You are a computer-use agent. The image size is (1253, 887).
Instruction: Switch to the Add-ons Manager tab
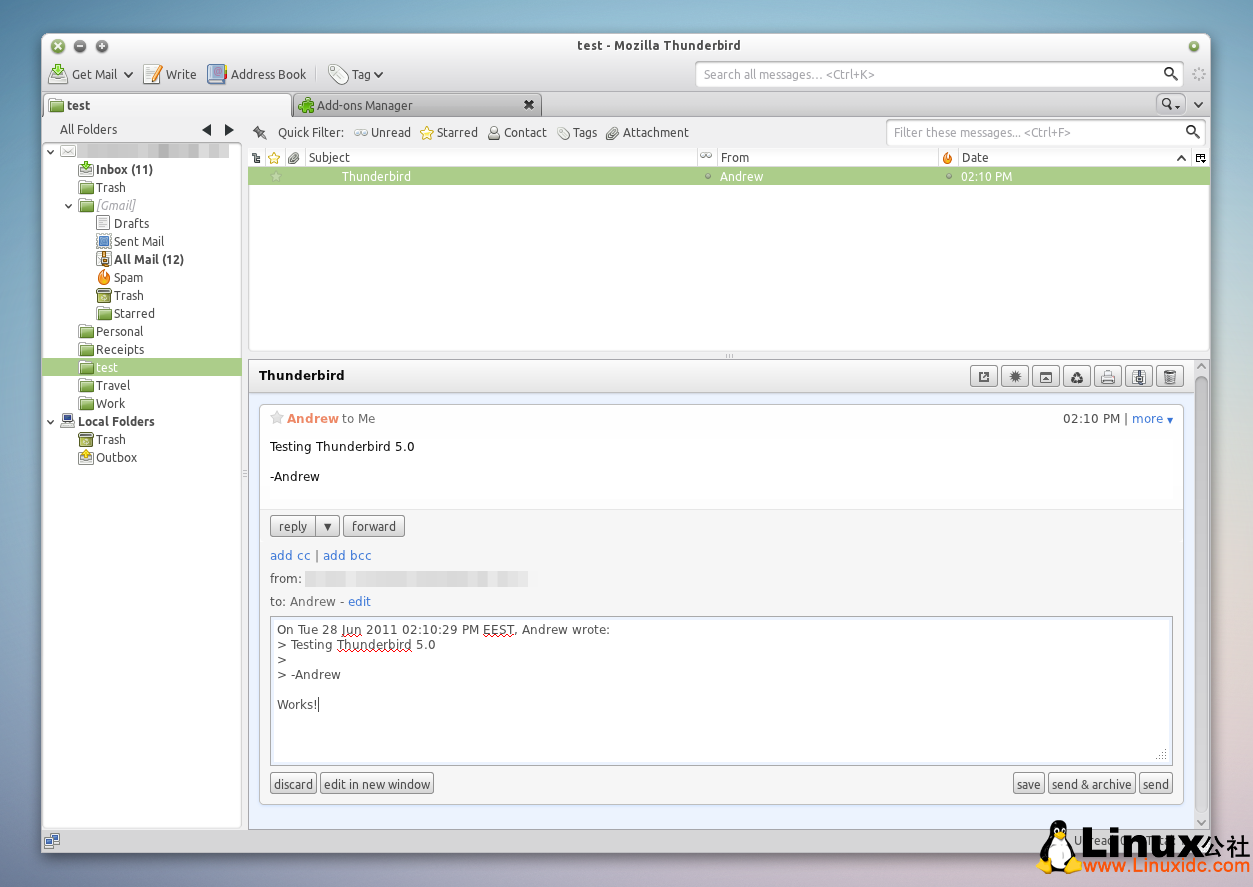367,104
